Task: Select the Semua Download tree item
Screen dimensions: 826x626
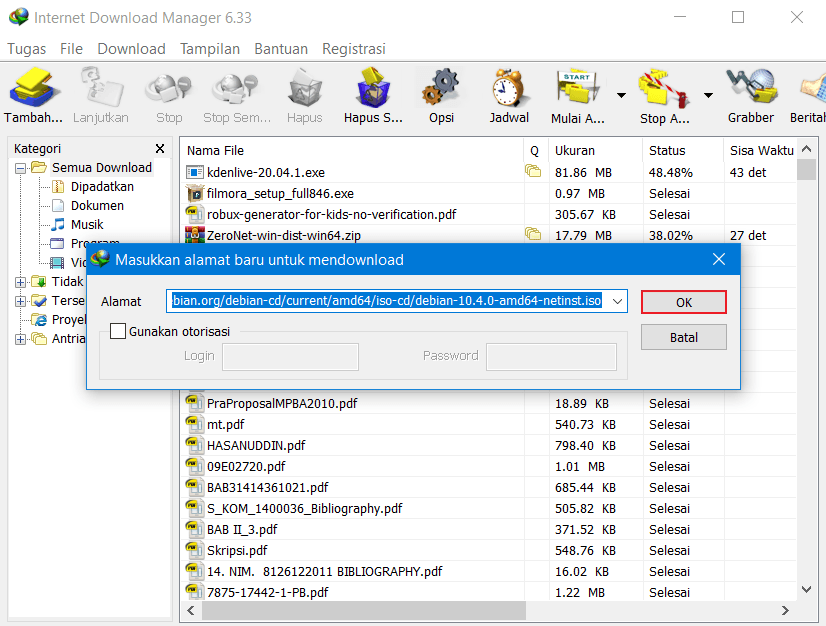Action: (102, 168)
